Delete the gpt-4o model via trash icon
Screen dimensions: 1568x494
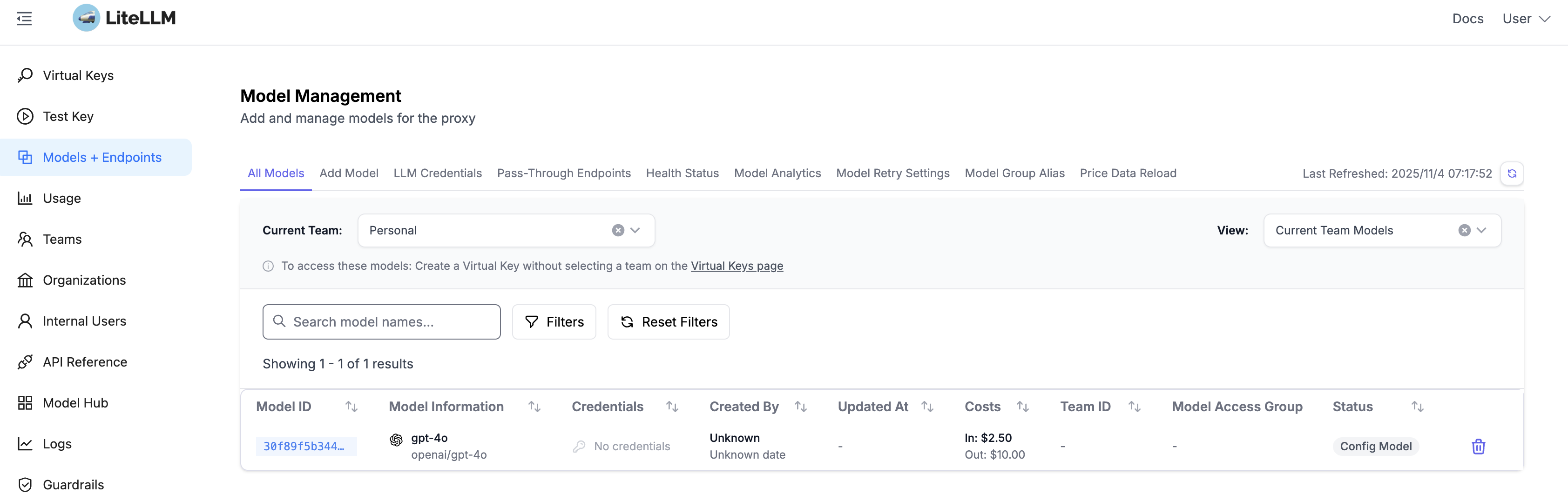click(x=1479, y=446)
